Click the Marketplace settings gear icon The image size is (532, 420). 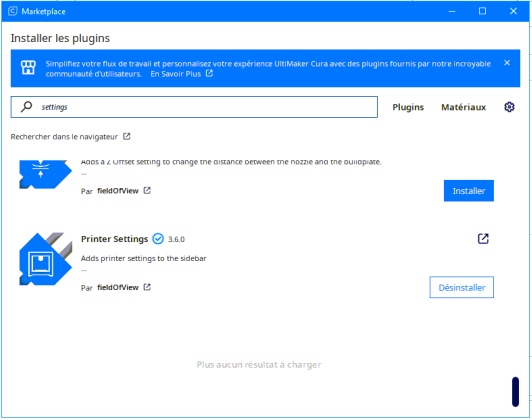(x=509, y=107)
